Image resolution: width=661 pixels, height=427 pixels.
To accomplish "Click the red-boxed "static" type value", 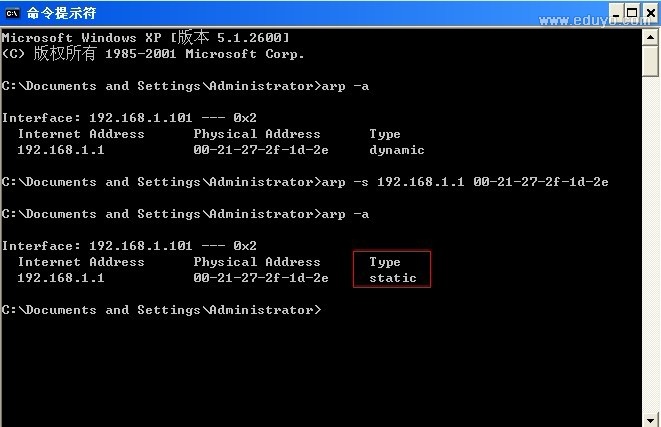I will (x=392, y=278).
